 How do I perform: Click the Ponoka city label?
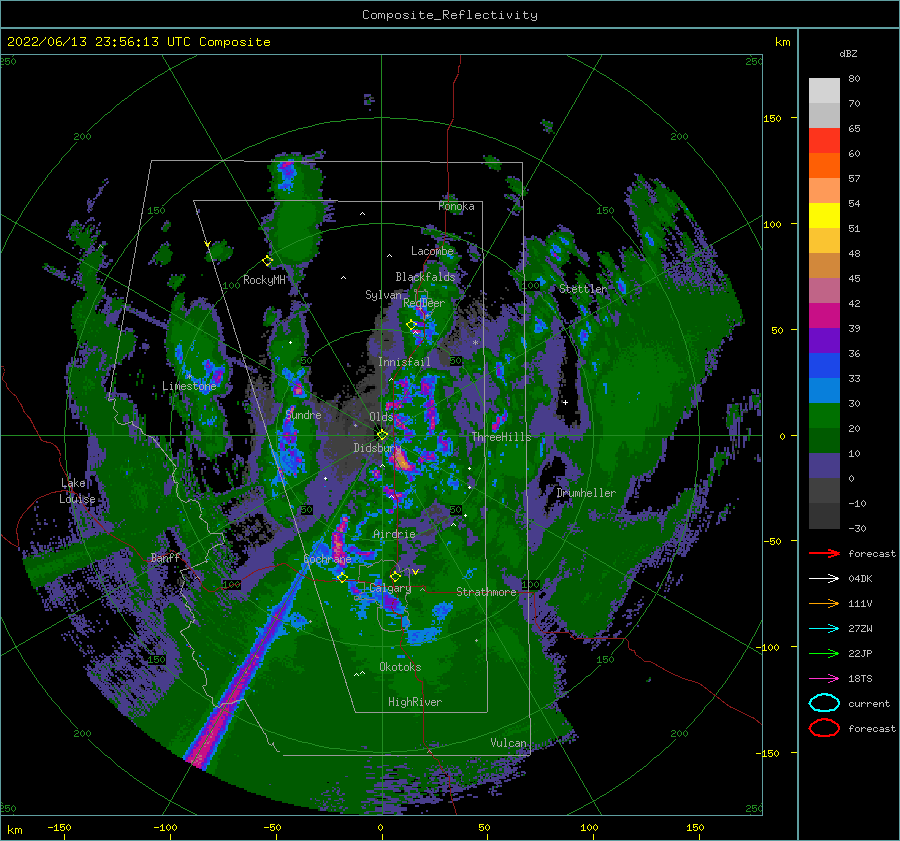coord(456,206)
